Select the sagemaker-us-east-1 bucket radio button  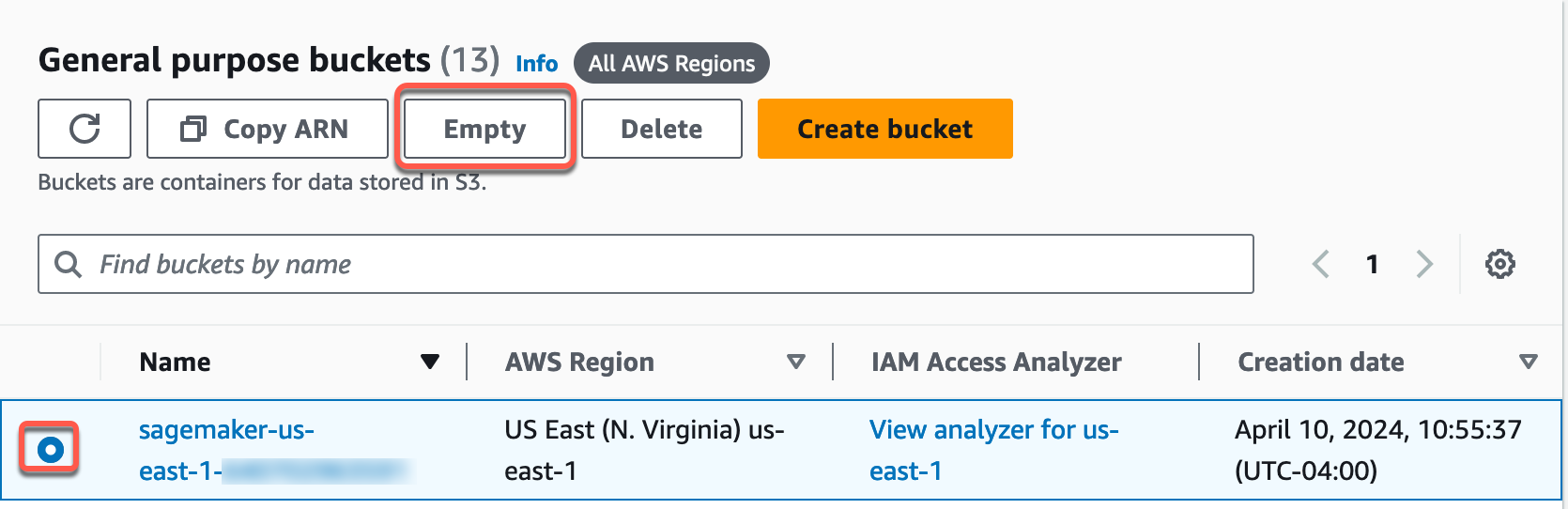(51, 450)
